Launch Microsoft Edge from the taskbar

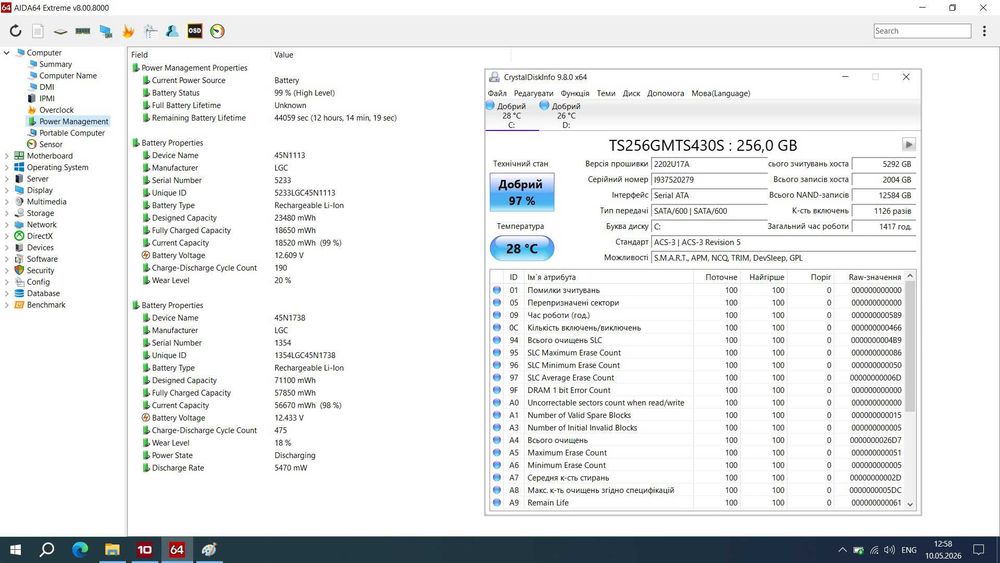pyautogui.click(x=80, y=550)
